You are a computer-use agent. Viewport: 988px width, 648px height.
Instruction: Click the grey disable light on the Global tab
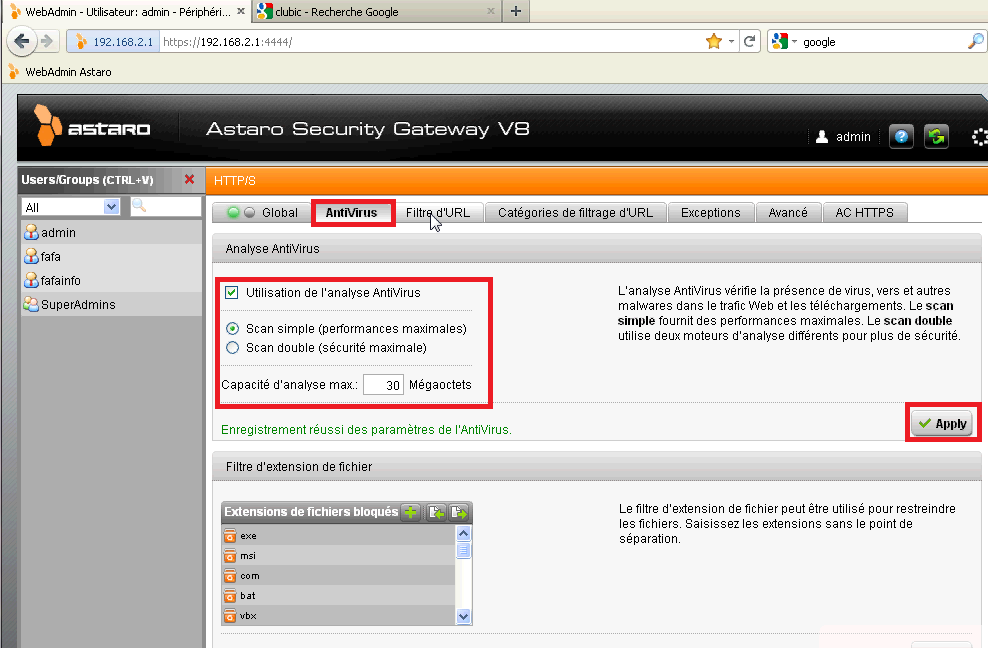click(x=250, y=212)
